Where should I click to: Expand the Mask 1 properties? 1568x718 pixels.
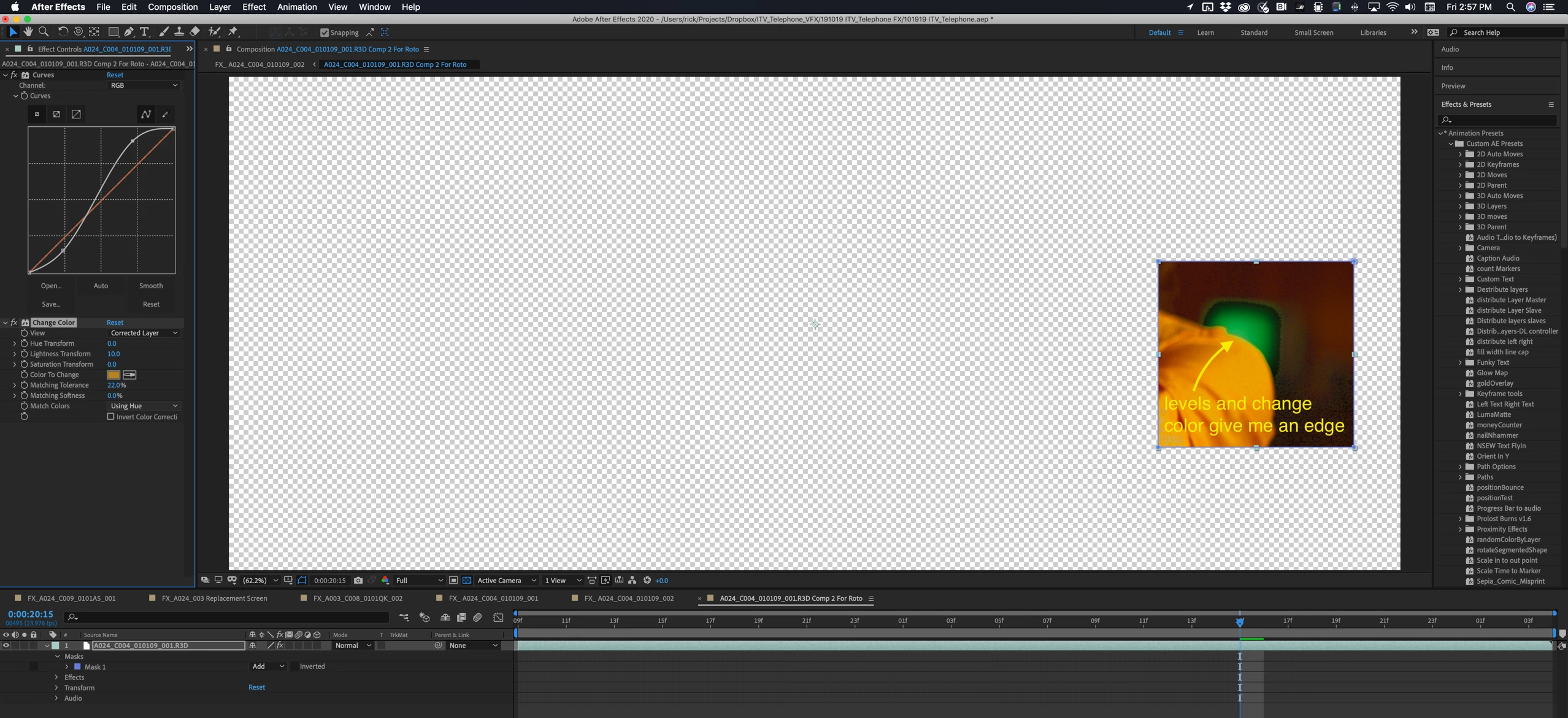(x=67, y=666)
